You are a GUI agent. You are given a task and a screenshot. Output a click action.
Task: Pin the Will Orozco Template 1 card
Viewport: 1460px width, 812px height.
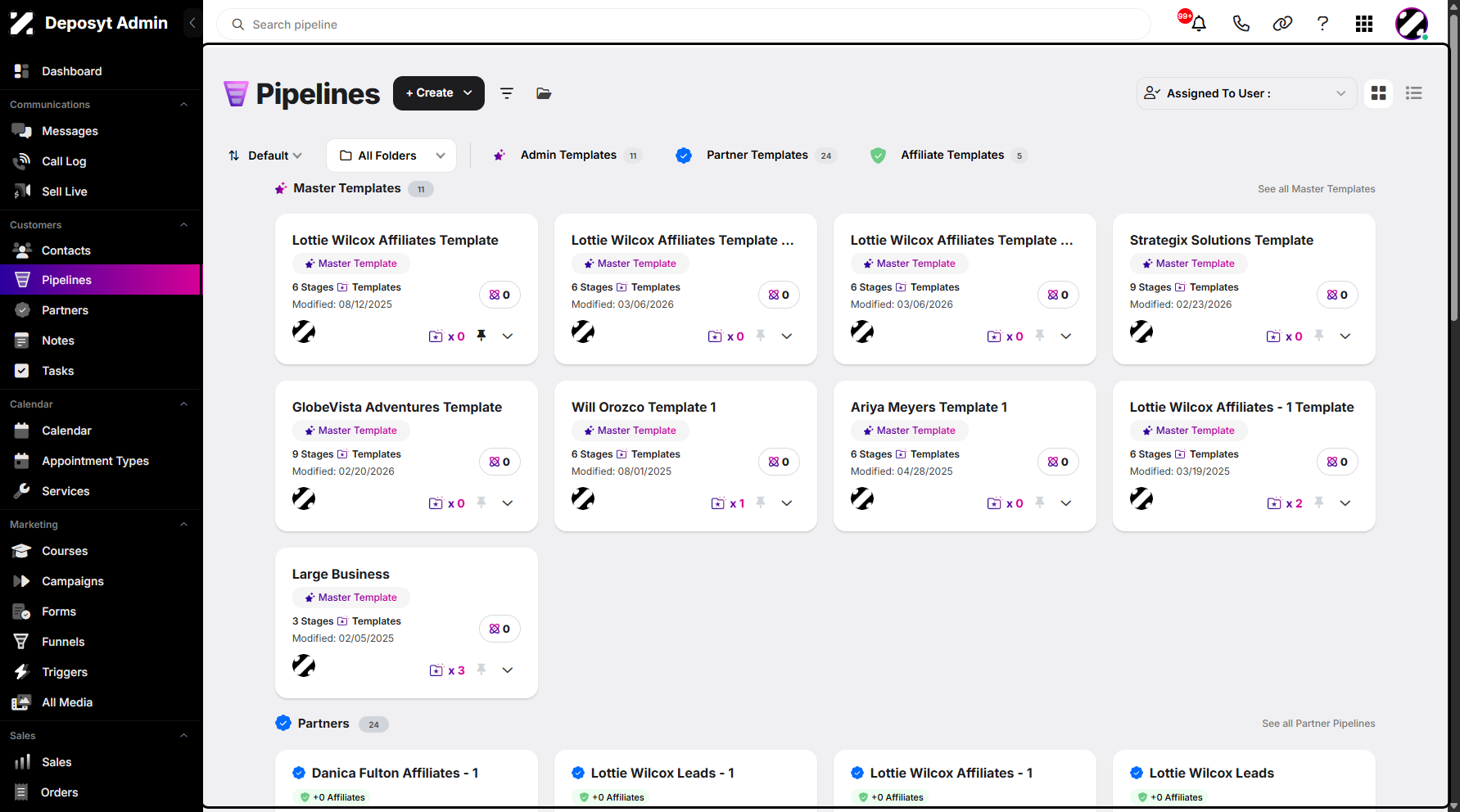pyautogui.click(x=761, y=503)
